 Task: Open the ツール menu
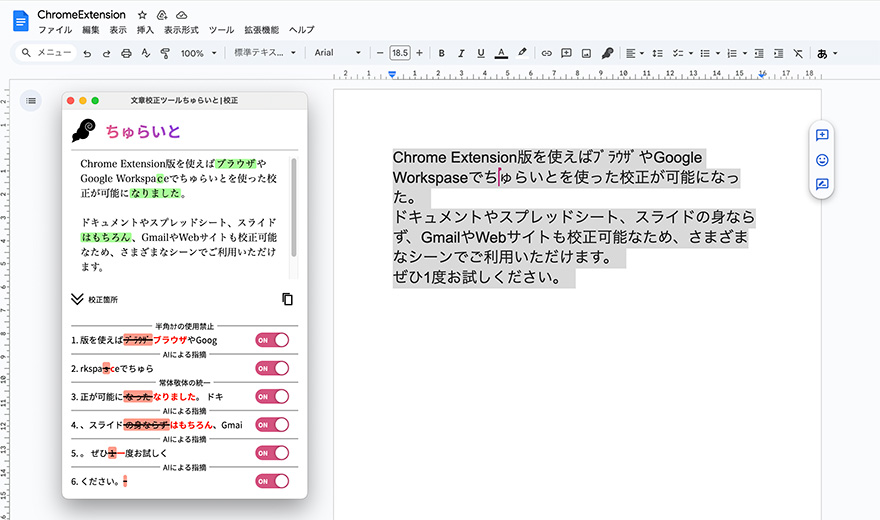tap(222, 30)
